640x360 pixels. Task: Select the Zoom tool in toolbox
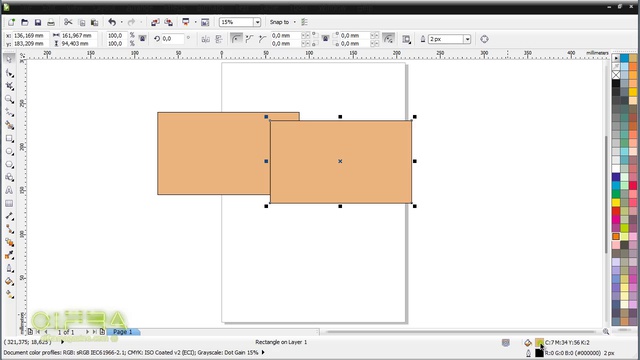[9, 99]
